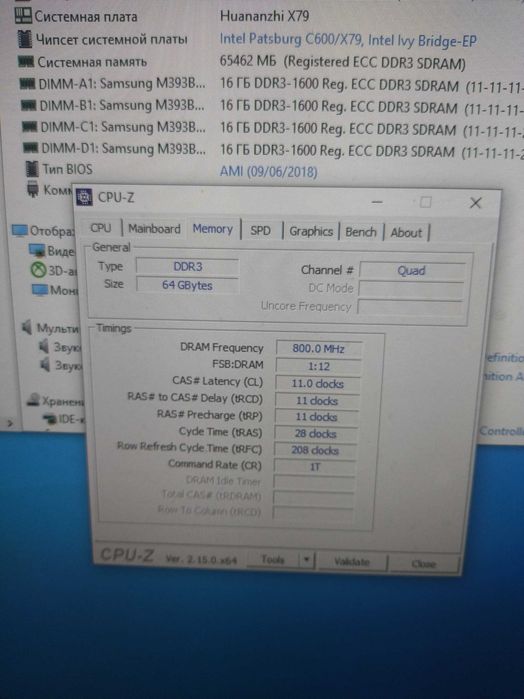
Task: Open the Mainboard tab in CPU-Z
Action: coord(154,229)
